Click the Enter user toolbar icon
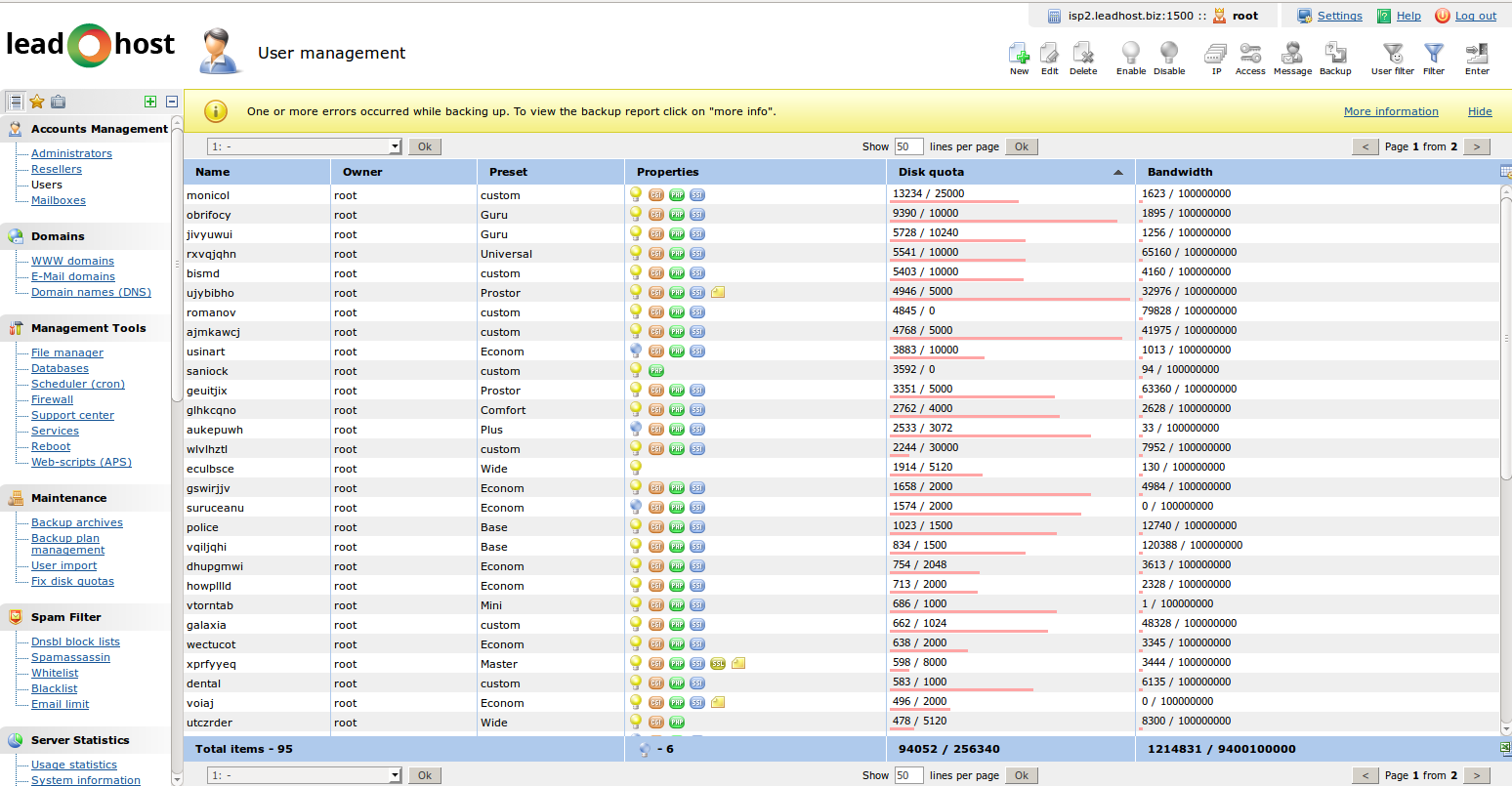Screen dimensions: 1512x786 coord(1477,55)
